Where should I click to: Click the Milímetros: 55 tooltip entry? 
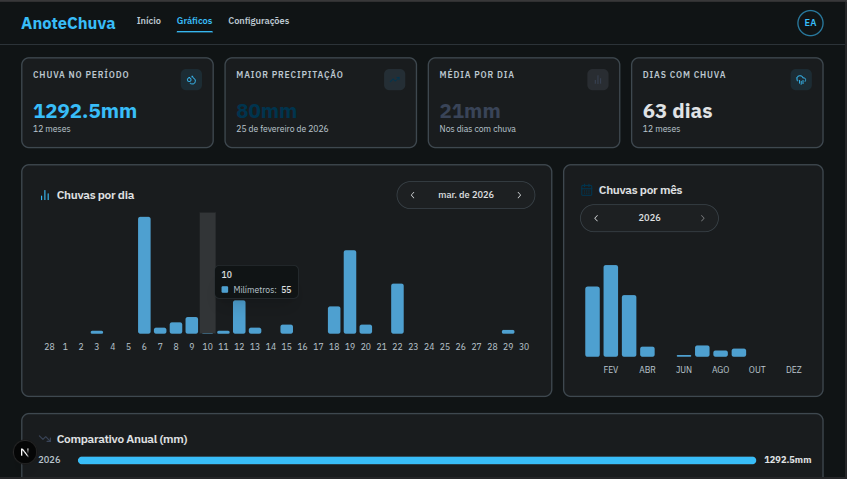[257, 289]
